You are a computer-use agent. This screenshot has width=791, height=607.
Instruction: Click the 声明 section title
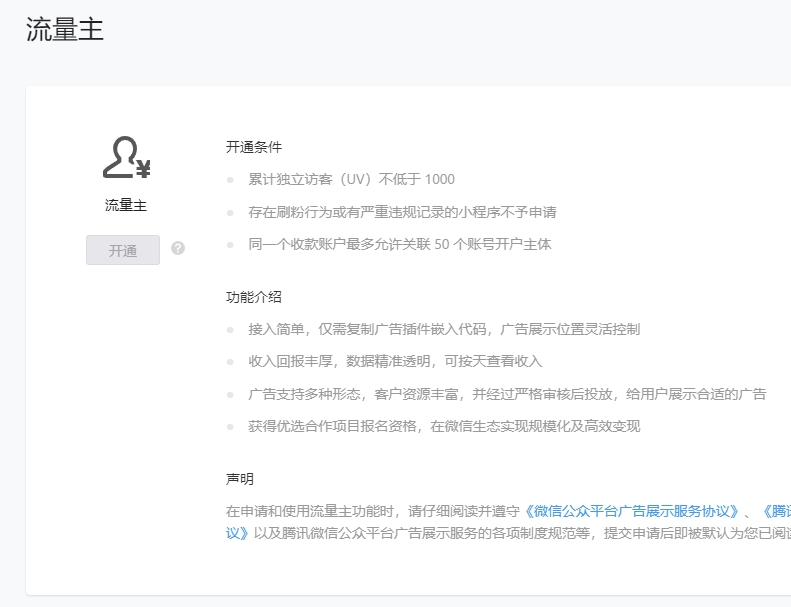tap(240, 479)
